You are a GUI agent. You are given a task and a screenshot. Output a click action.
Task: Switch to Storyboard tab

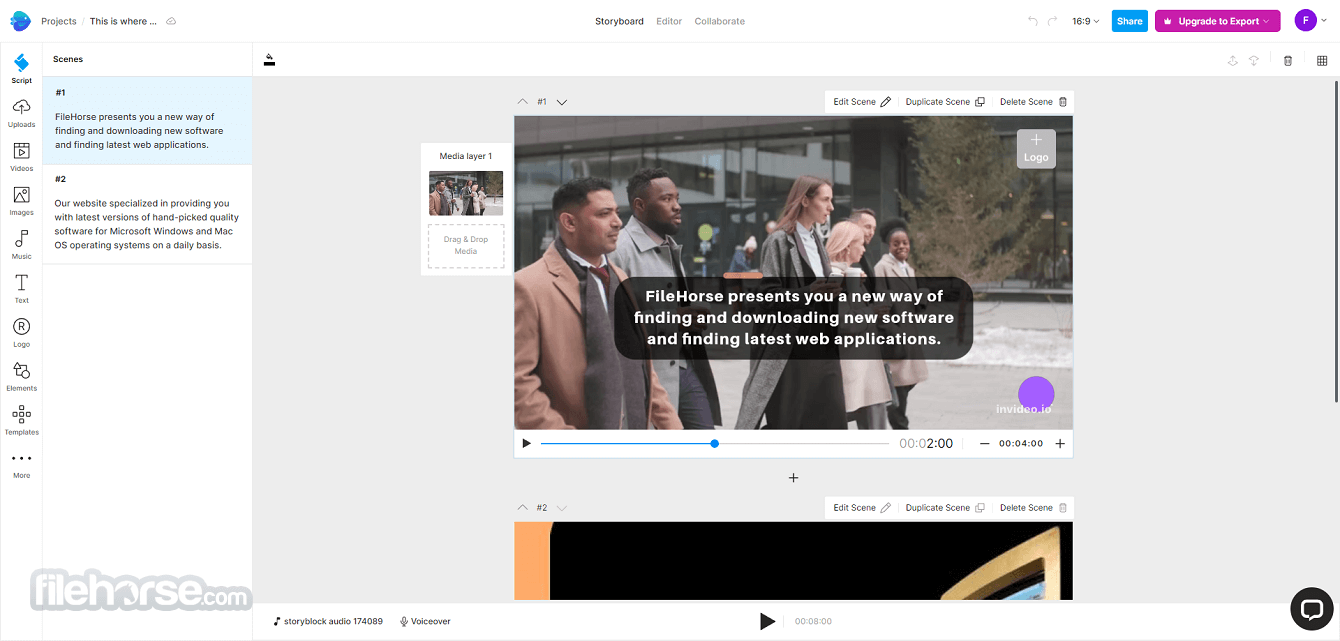[x=619, y=21]
